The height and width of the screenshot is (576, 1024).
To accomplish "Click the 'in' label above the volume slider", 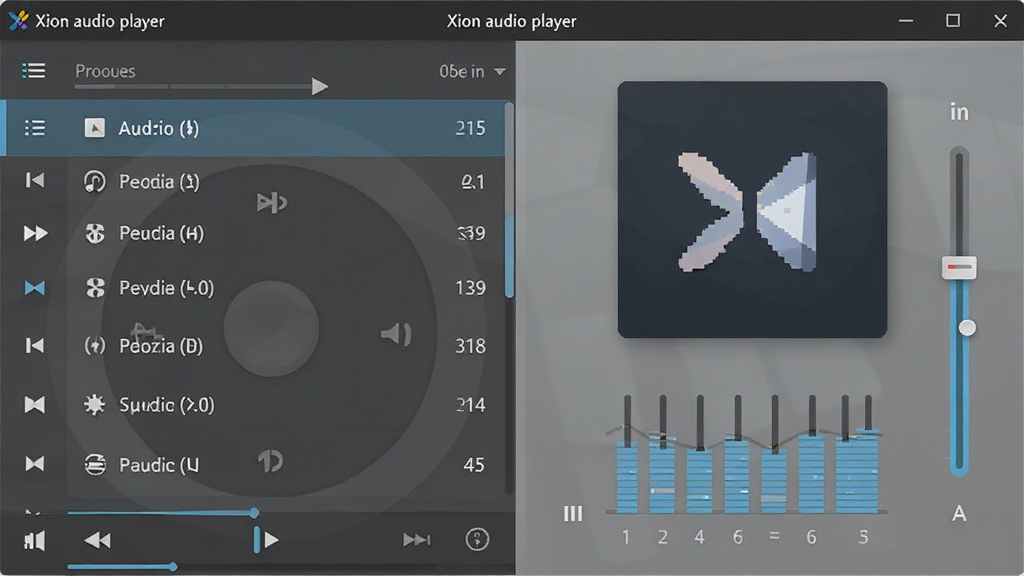I will [959, 112].
